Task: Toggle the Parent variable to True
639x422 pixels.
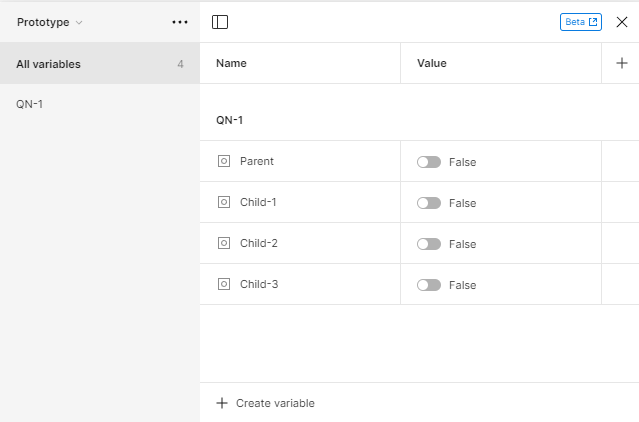Action: tap(429, 162)
